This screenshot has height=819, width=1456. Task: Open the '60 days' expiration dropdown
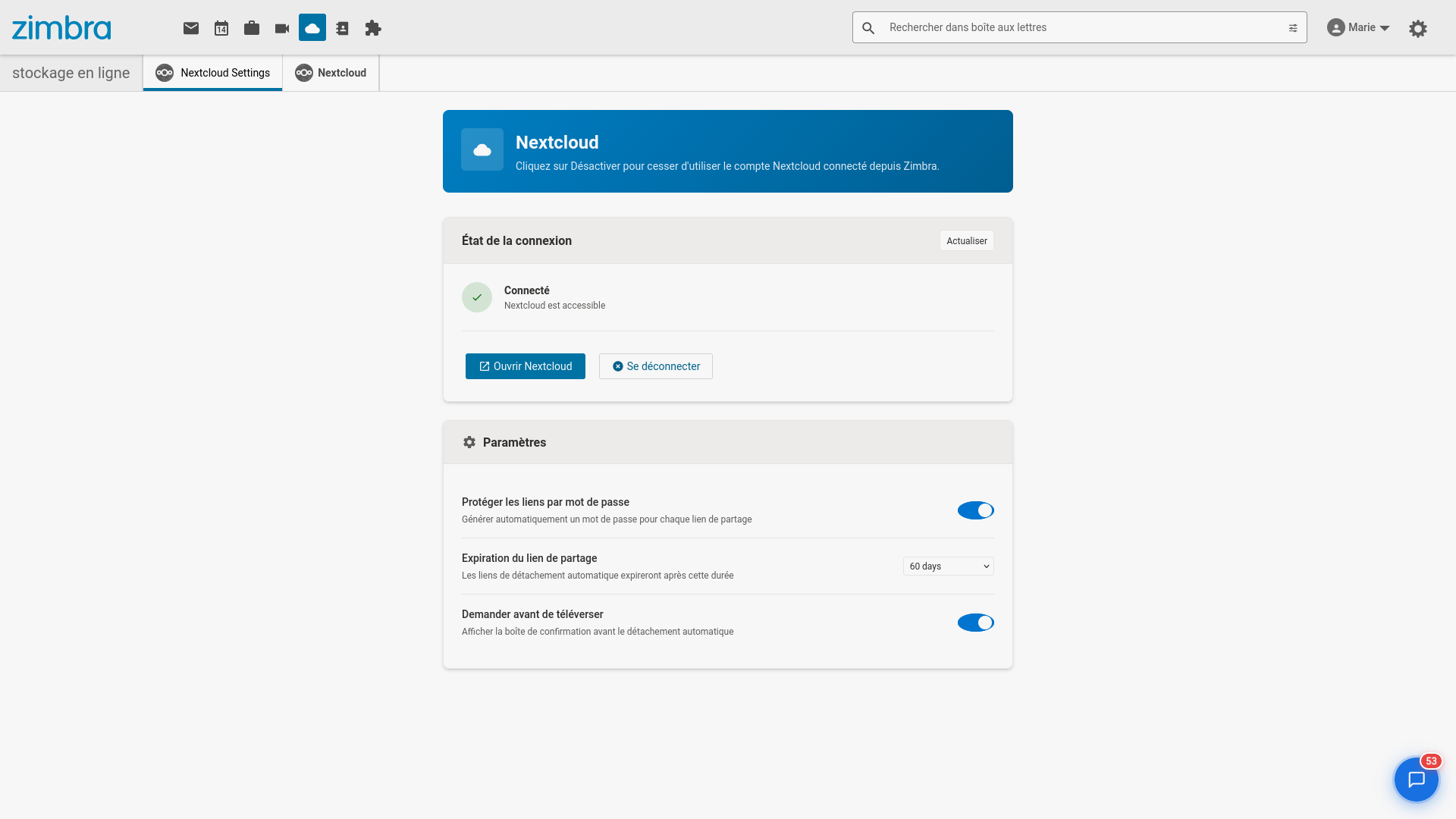pos(948,566)
